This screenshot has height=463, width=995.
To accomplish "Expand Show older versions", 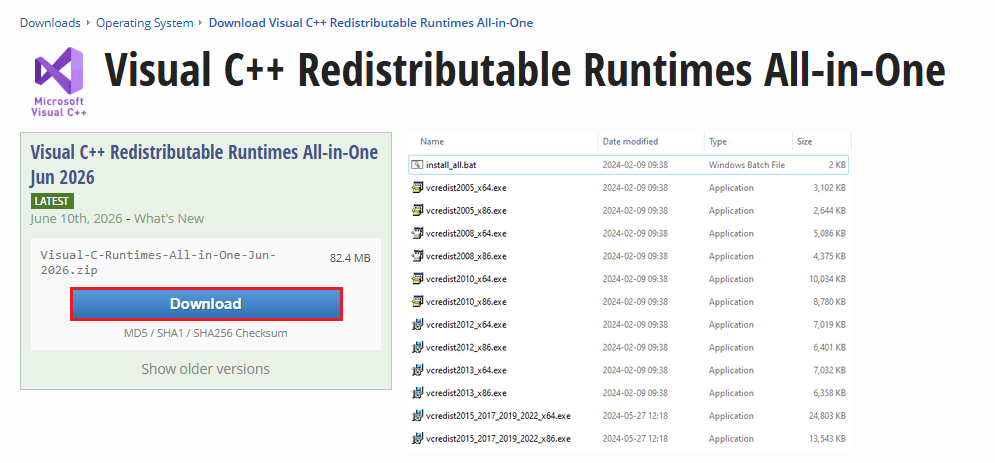I will [x=206, y=369].
